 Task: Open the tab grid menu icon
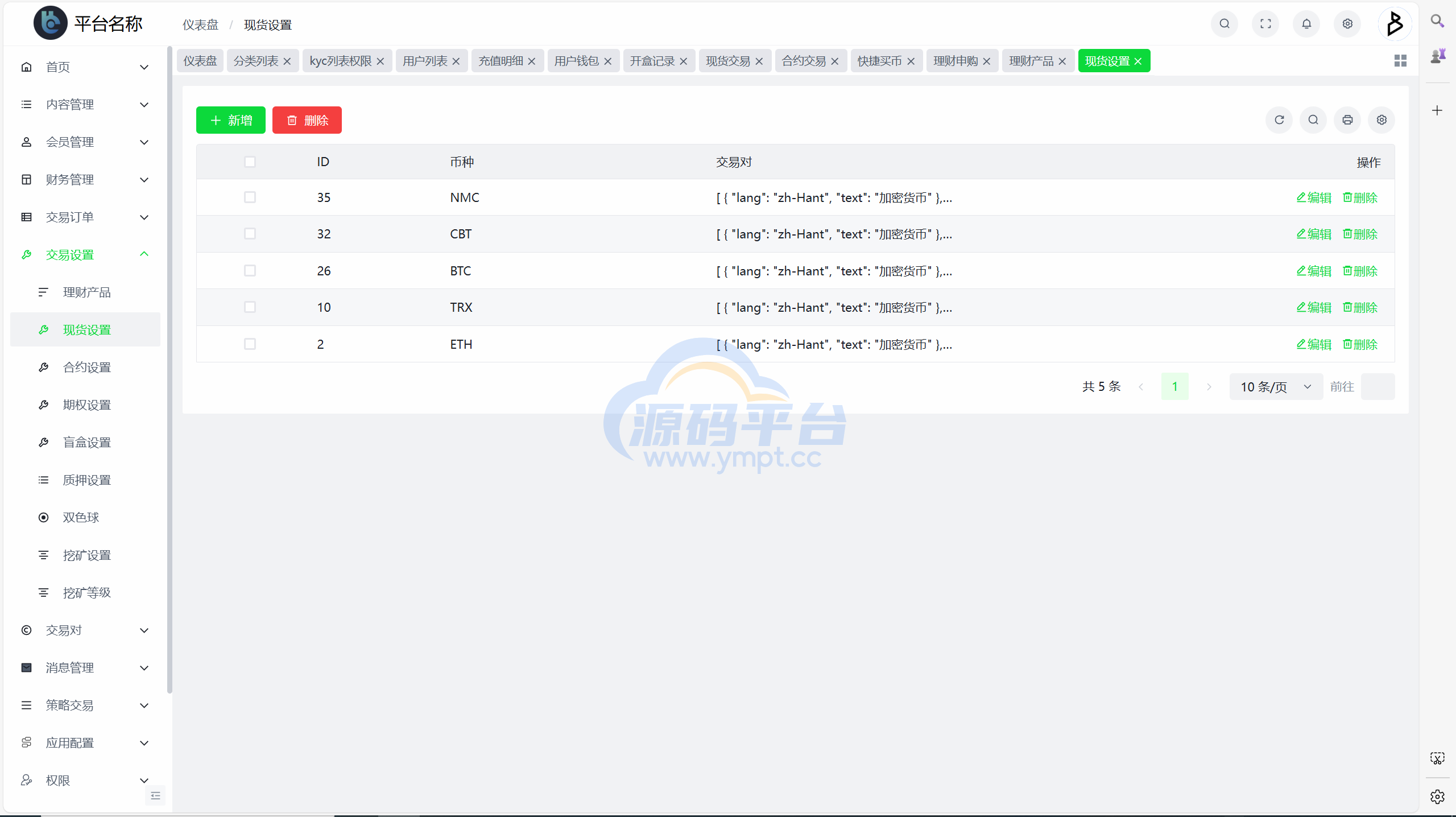1400,61
